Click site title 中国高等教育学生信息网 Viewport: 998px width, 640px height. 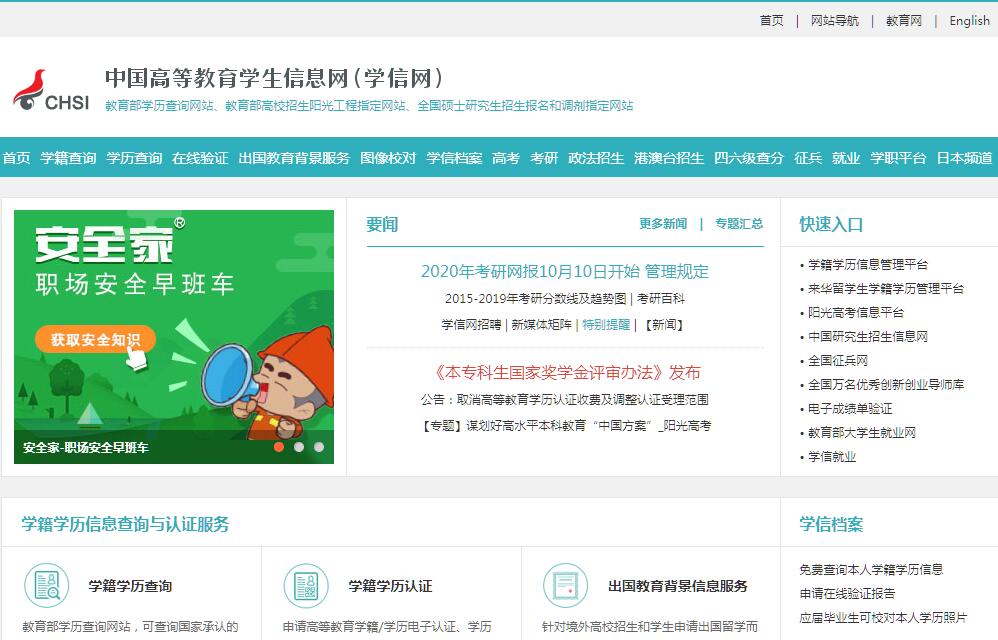[x=274, y=78]
